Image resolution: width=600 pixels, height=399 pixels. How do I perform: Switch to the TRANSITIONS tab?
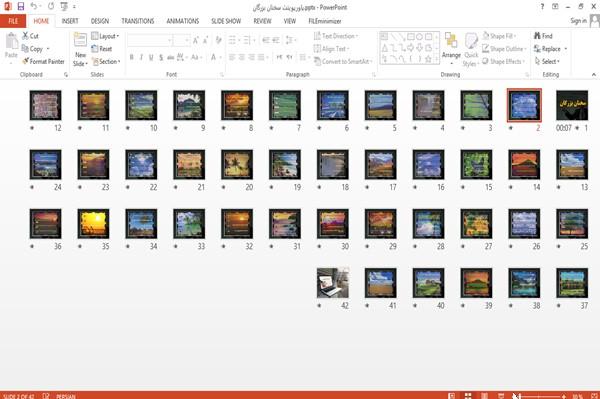coord(138,21)
